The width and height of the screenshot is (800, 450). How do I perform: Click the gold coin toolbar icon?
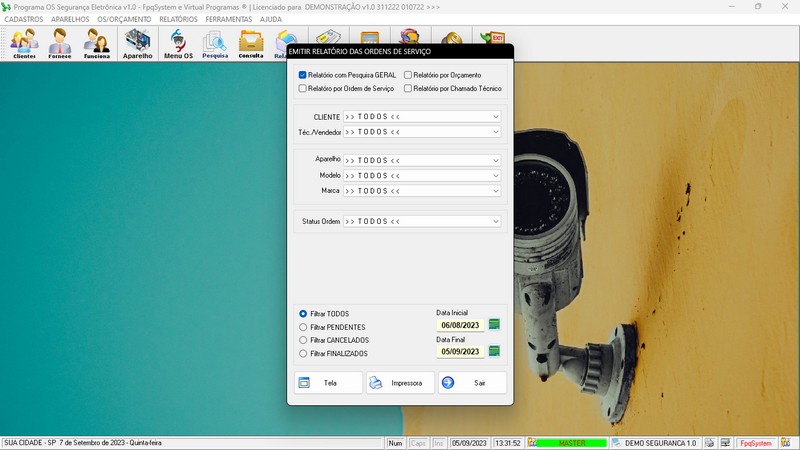point(452,37)
